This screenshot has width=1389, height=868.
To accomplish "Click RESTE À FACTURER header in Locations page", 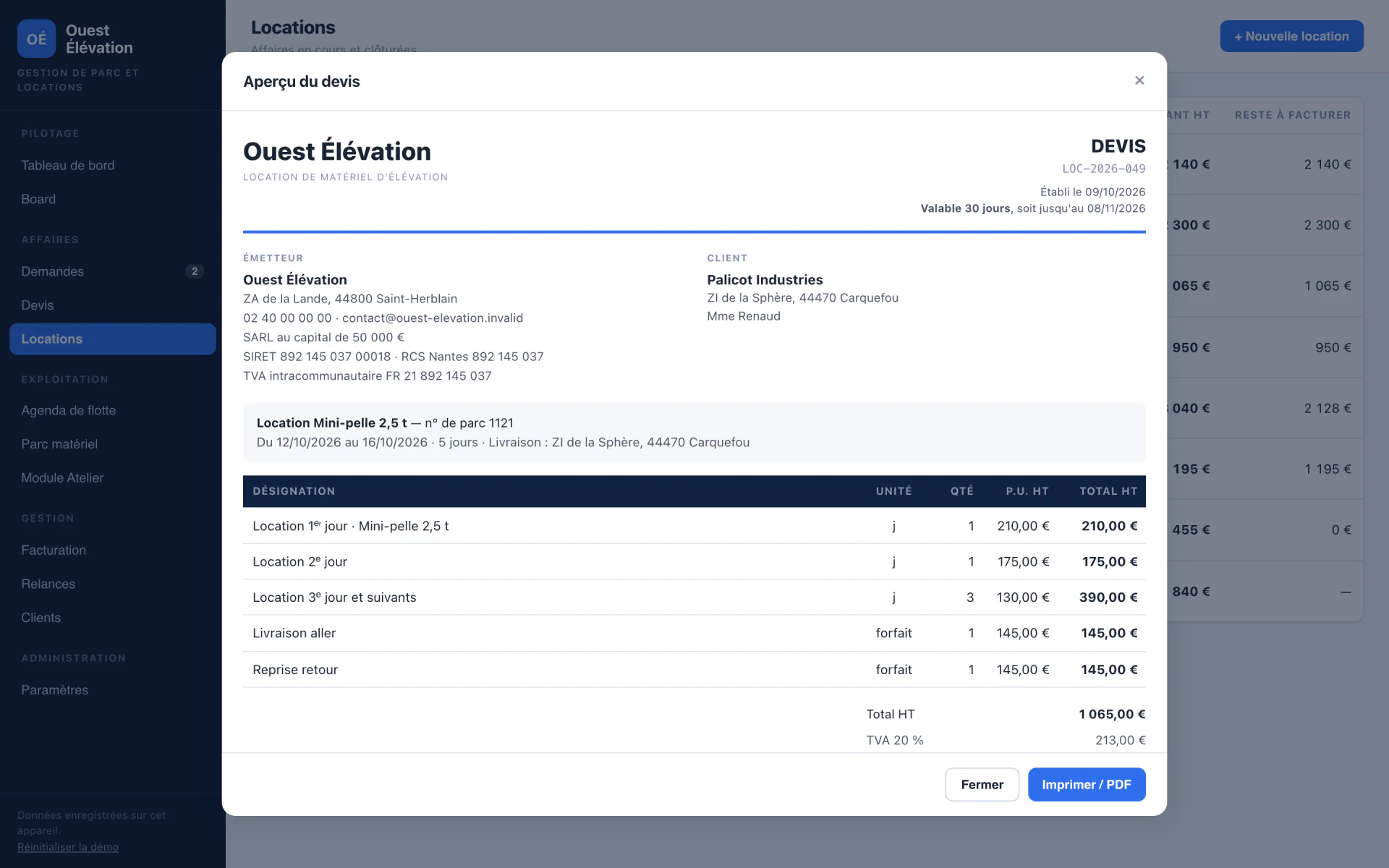I will (x=1293, y=115).
